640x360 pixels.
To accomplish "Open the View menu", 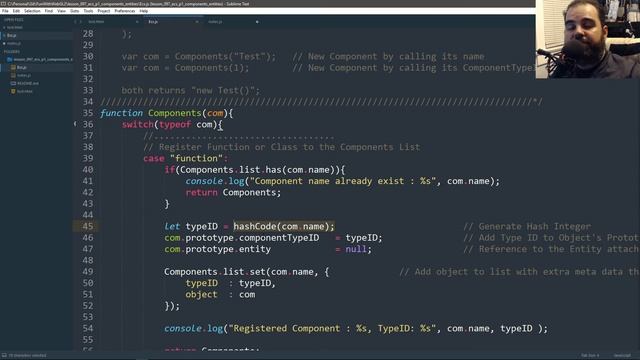I will coord(62,11).
